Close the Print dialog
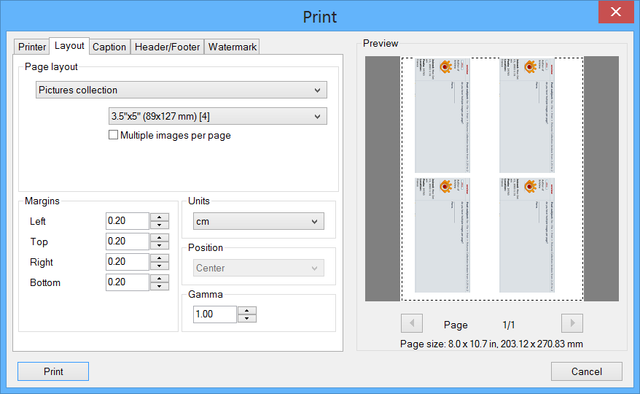 (x=616, y=12)
